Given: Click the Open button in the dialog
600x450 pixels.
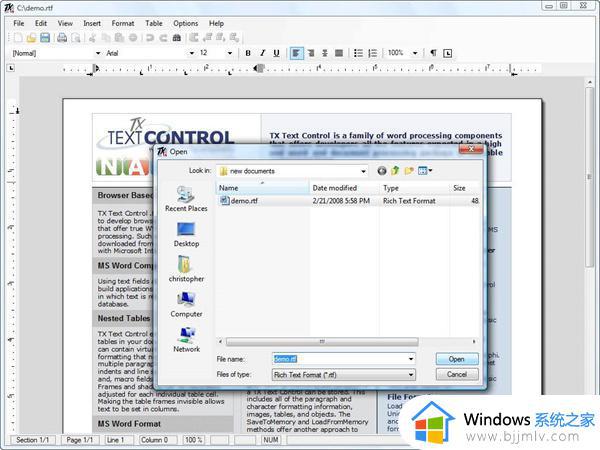Looking at the screenshot, I should pyautogui.click(x=457, y=359).
